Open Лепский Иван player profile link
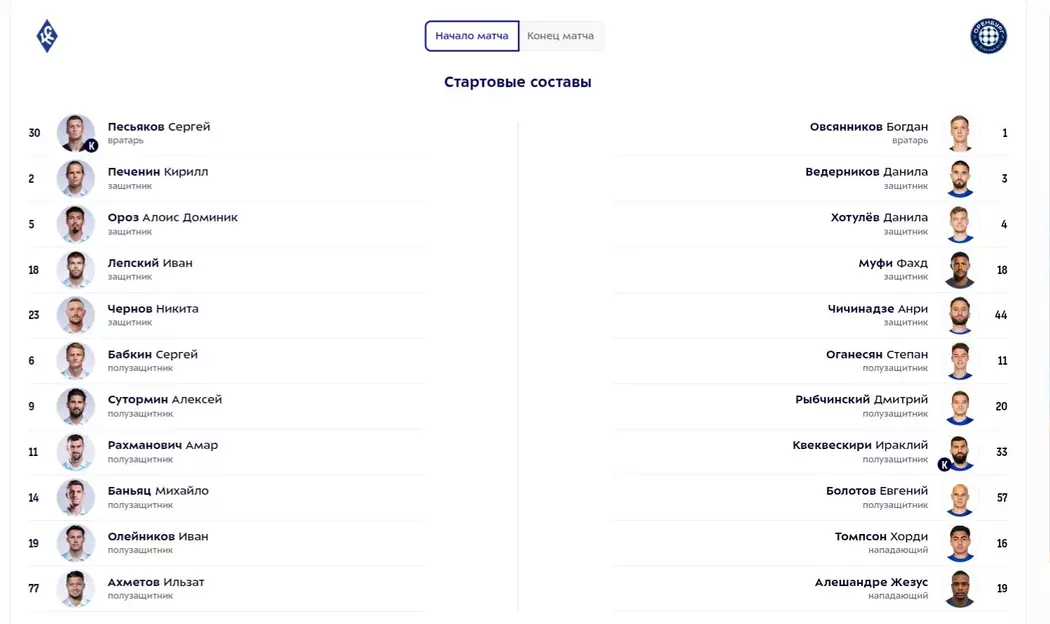 150,263
